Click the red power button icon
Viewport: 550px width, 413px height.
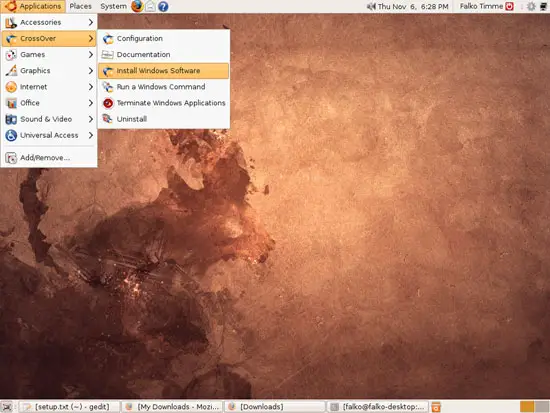coord(509,6)
